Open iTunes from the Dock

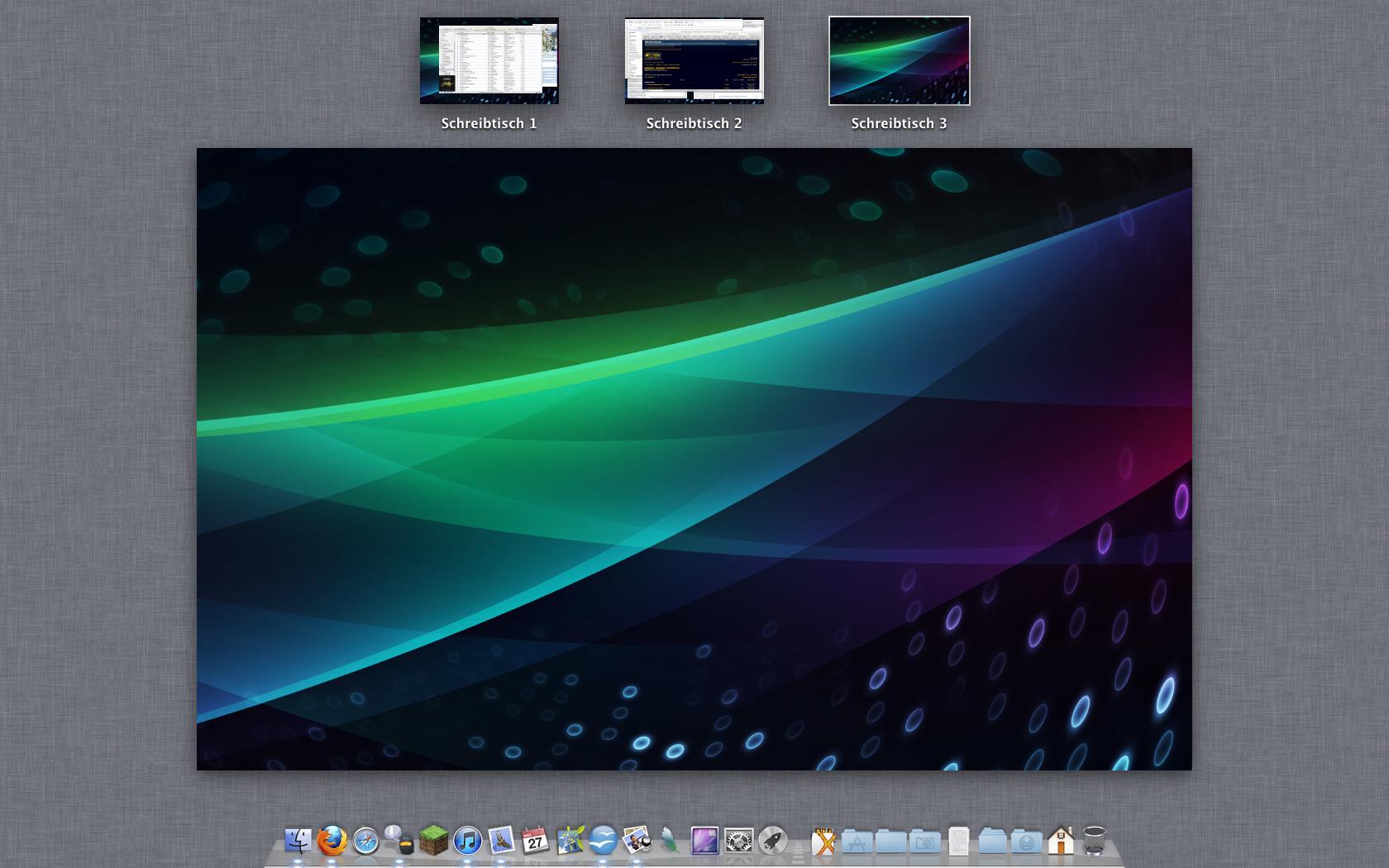point(467,841)
